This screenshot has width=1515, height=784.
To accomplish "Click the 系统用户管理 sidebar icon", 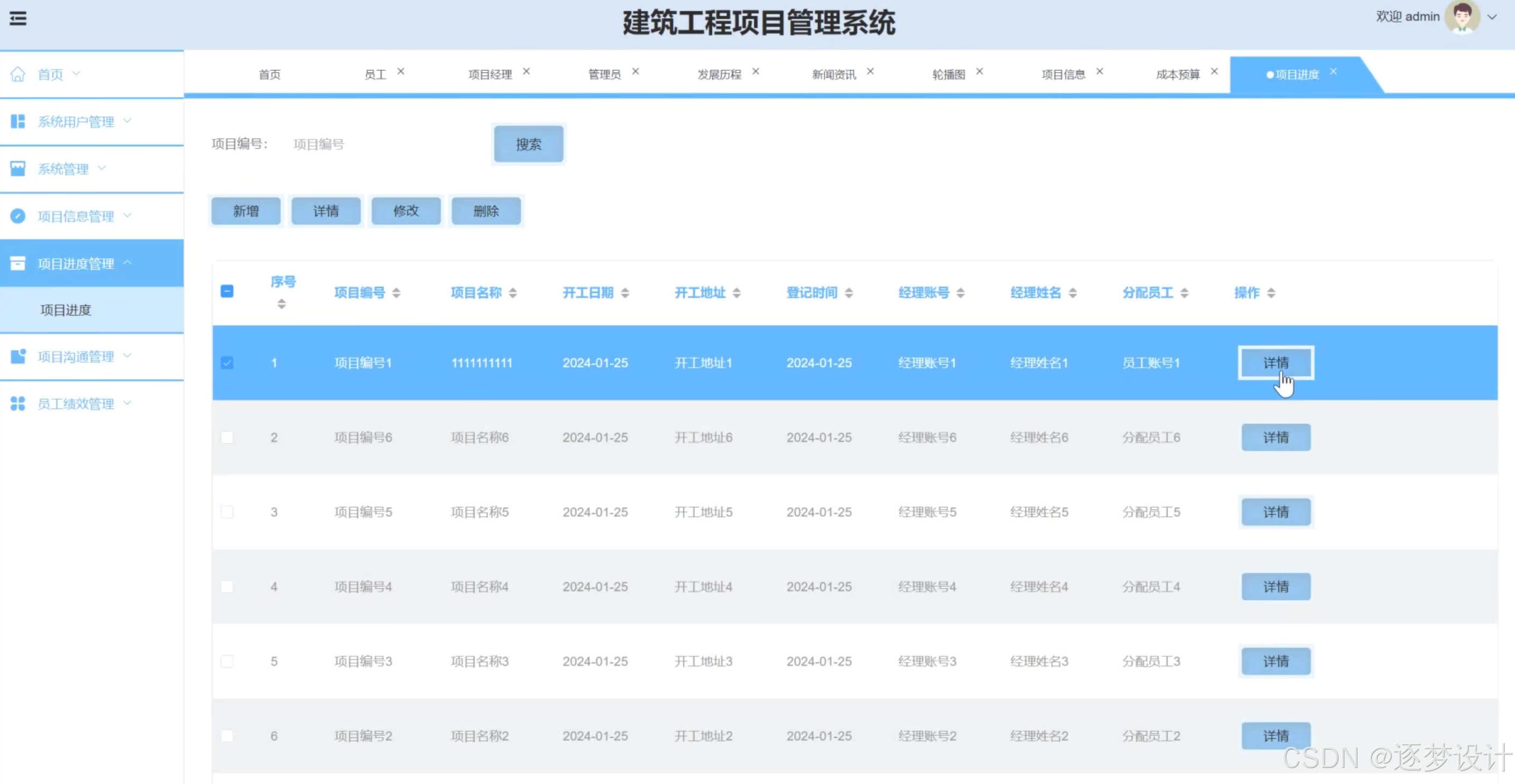I will [x=18, y=121].
